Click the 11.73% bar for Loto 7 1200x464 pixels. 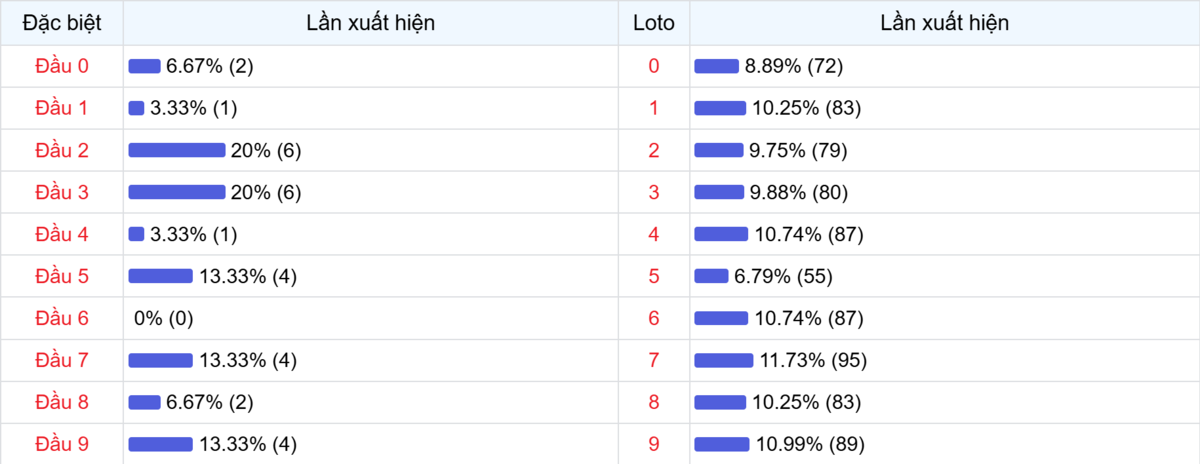(723, 360)
